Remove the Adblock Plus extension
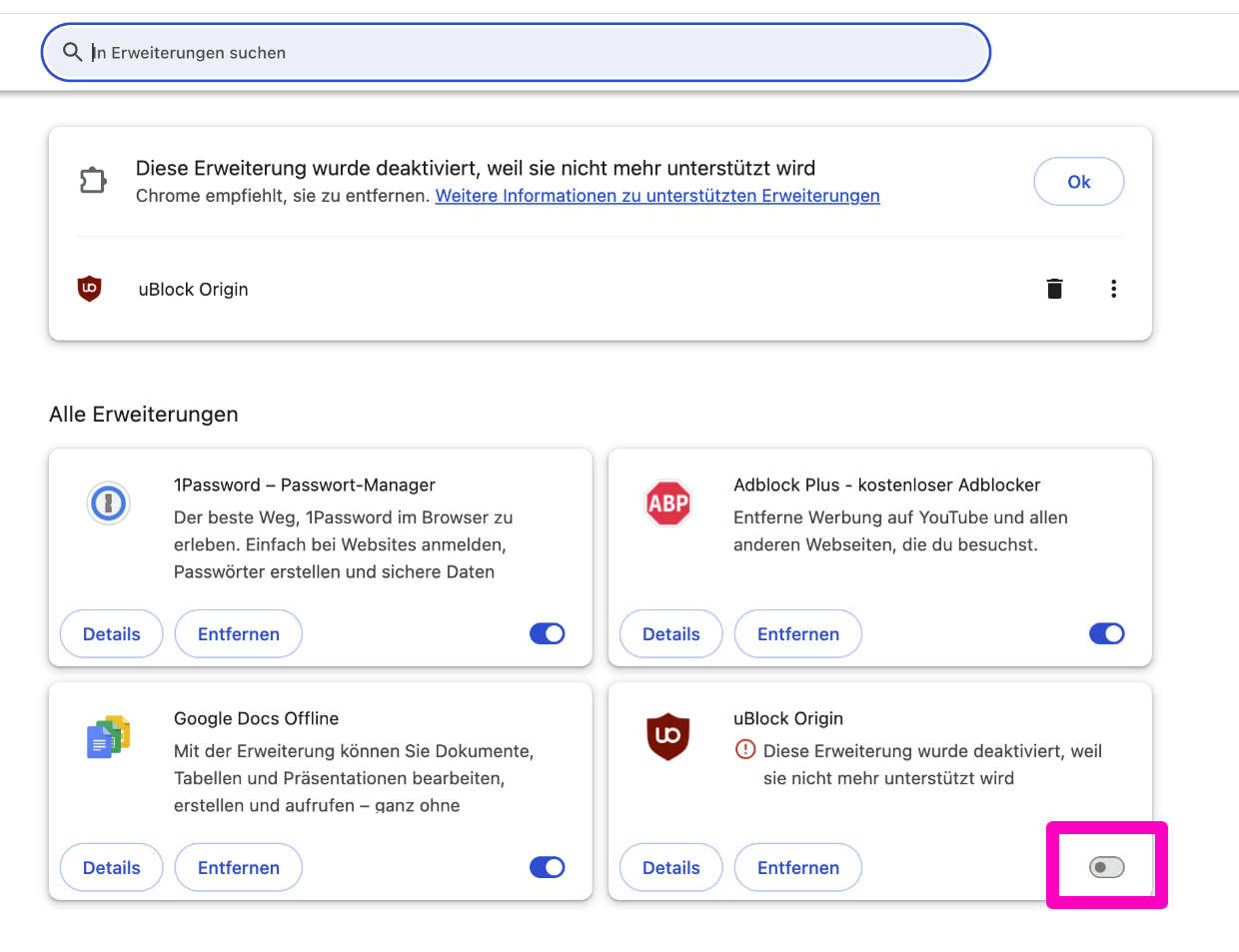Screen dimensions: 1239x952 coord(797,633)
